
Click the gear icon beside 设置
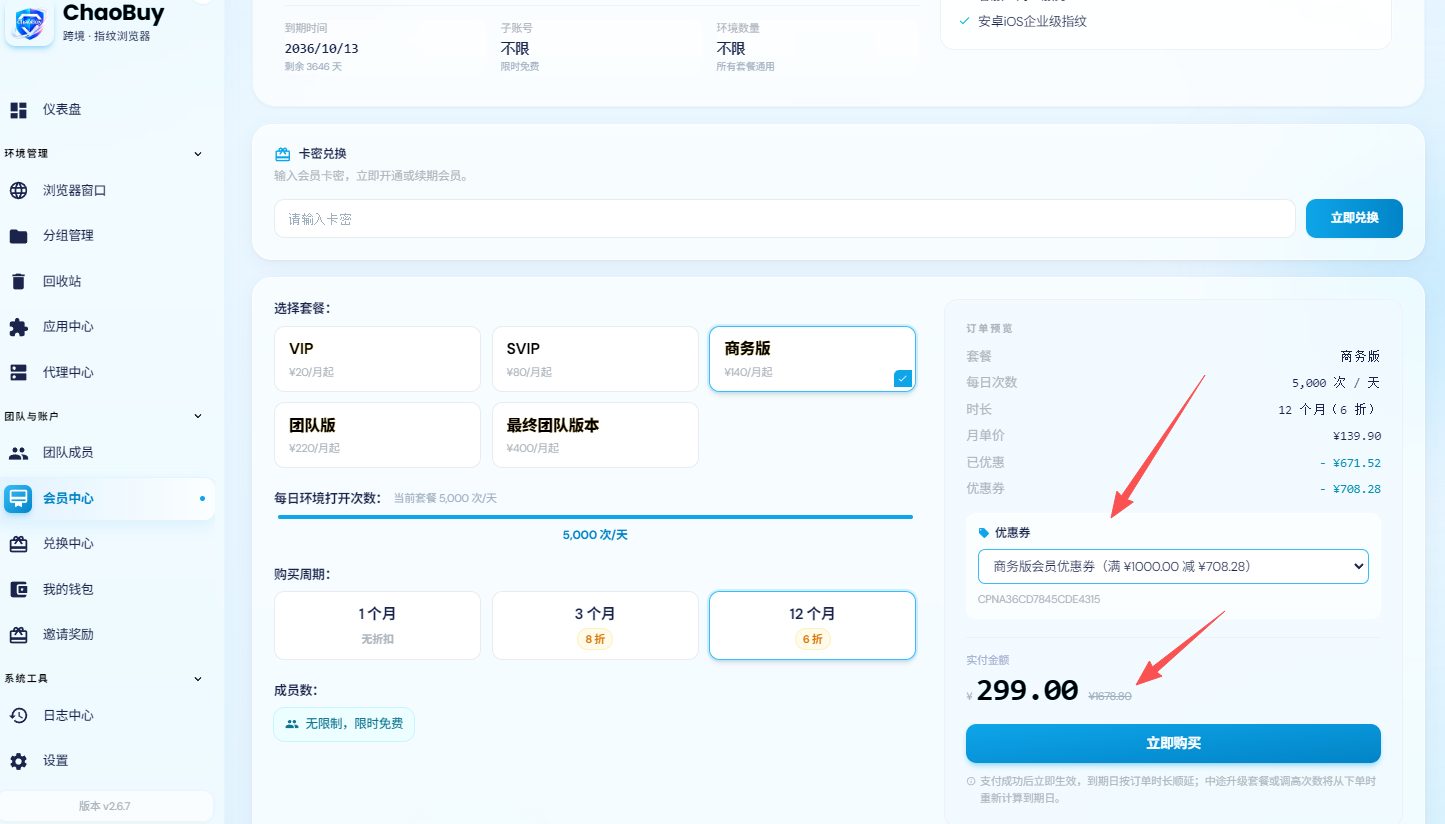(18, 761)
